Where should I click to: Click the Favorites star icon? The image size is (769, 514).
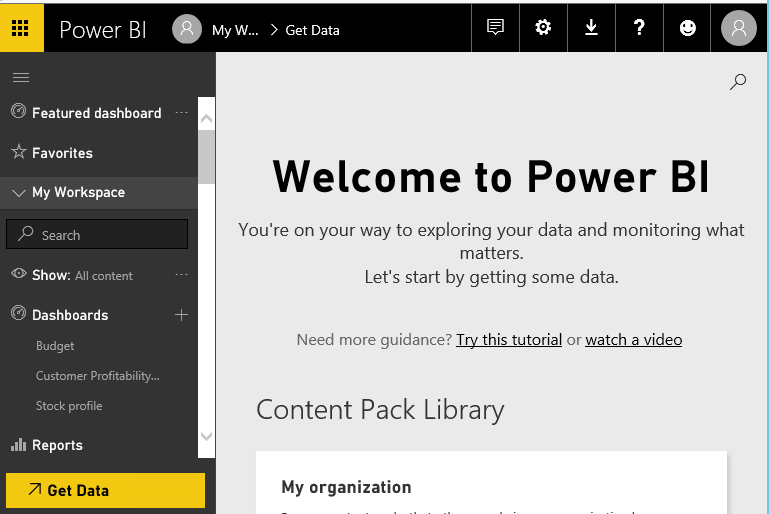(19, 152)
